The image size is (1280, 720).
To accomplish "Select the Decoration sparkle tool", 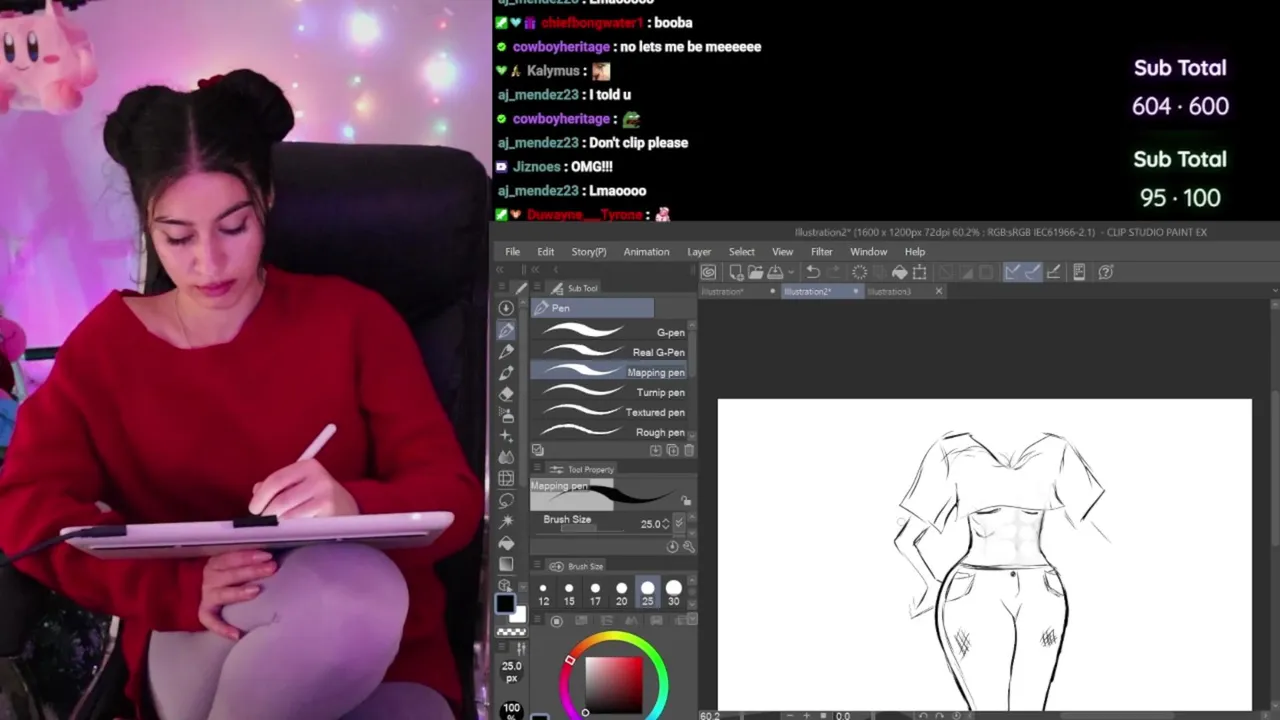I will point(506,435).
